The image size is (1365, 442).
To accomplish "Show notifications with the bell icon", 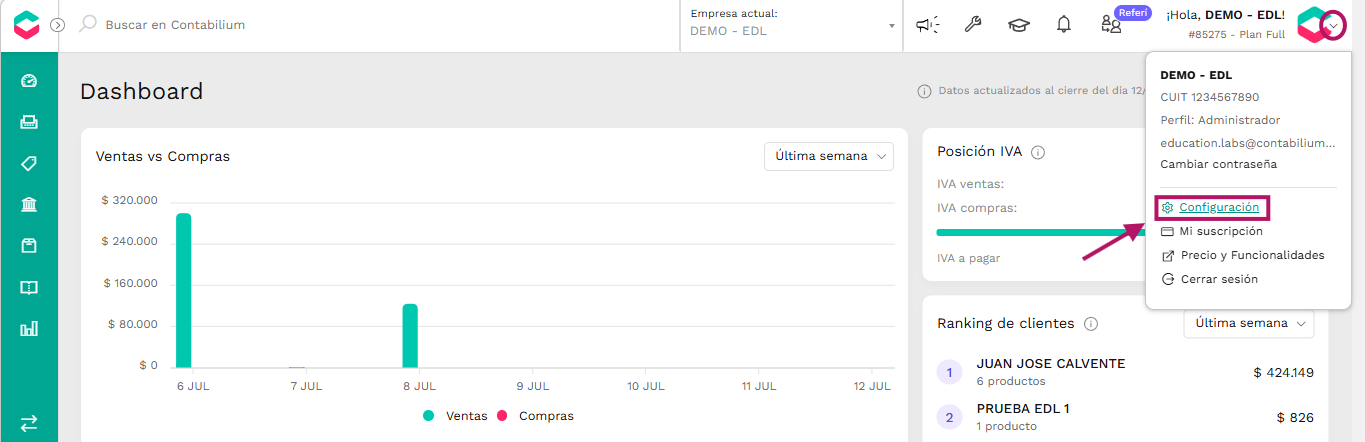I will pyautogui.click(x=1064, y=25).
